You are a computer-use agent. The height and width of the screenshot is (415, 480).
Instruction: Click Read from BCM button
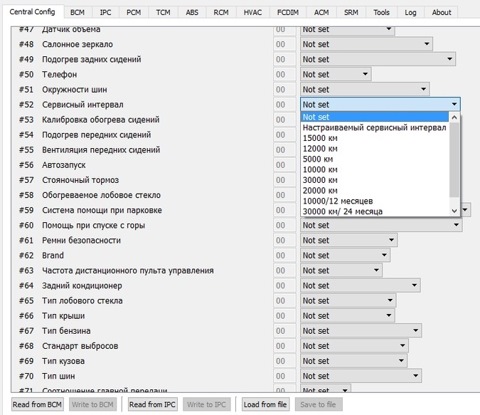coord(37,404)
